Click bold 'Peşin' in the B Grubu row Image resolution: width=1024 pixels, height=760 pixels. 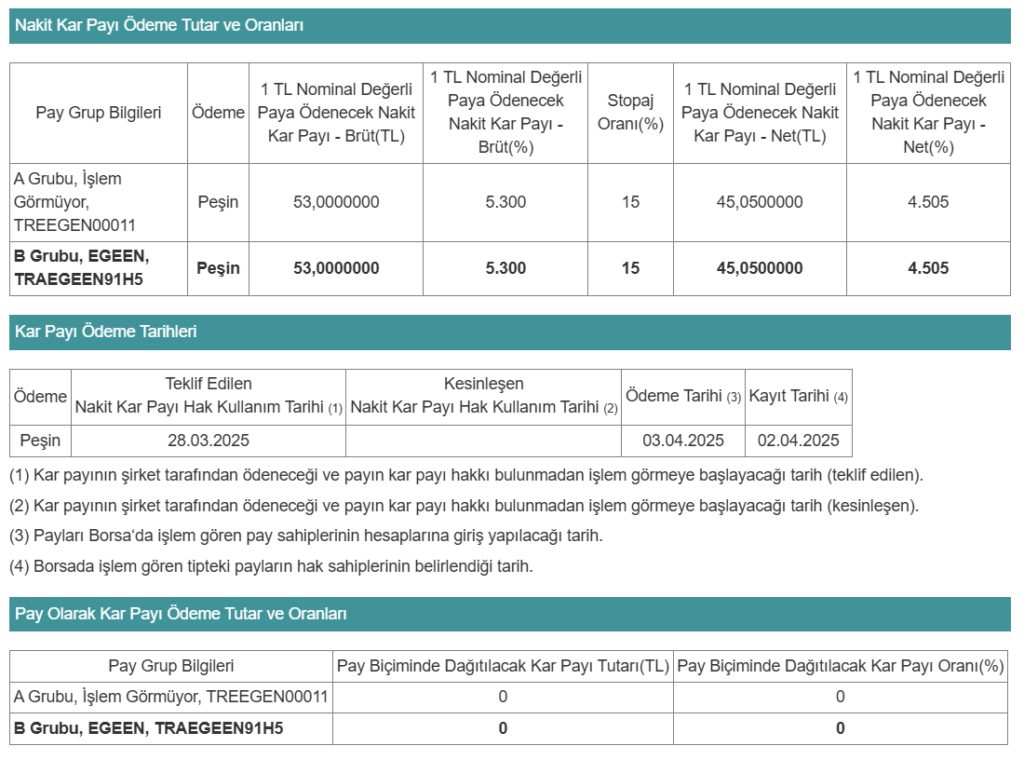218,268
